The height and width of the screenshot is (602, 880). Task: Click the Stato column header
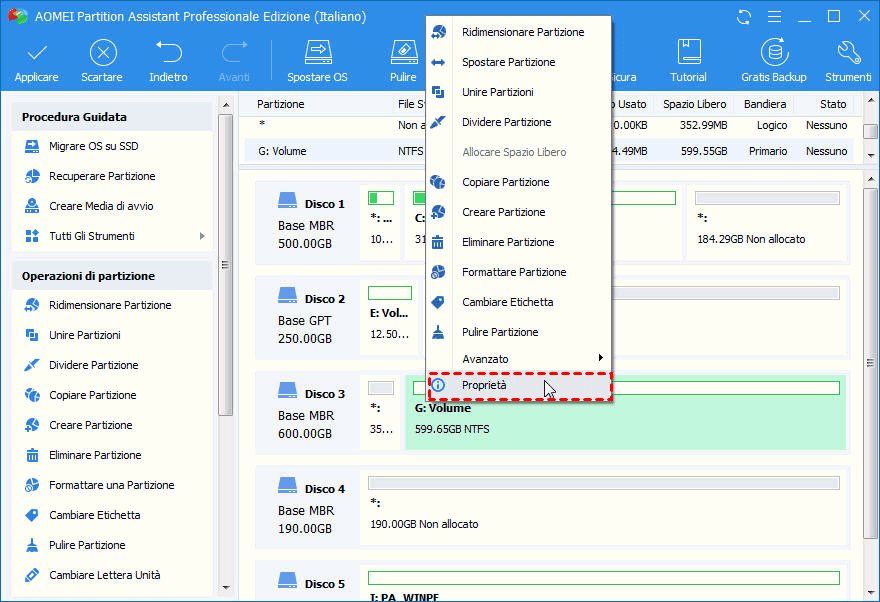pos(832,104)
